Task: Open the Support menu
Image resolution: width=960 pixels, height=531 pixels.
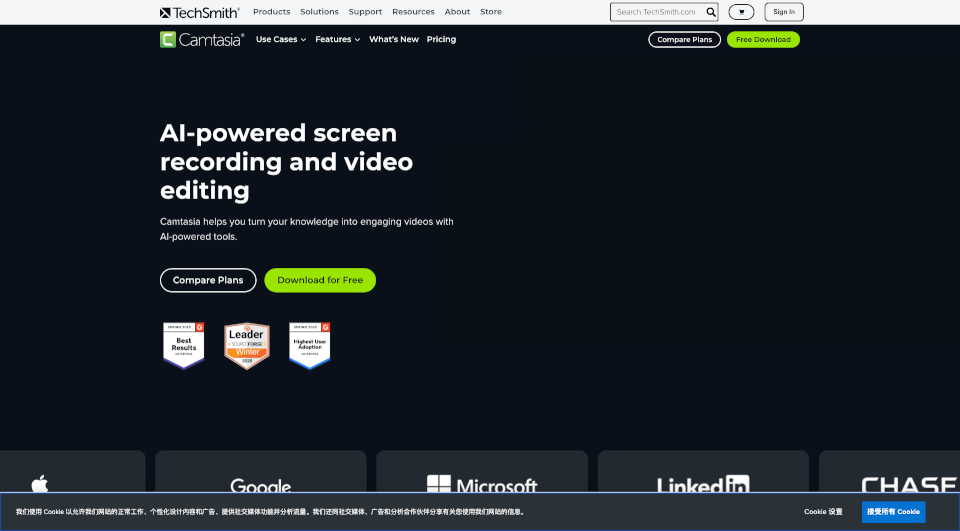Action: tap(365, 12)
